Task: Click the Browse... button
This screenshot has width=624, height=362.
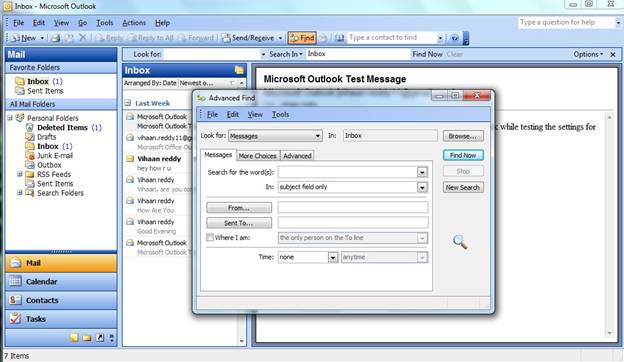Action: 463,136
